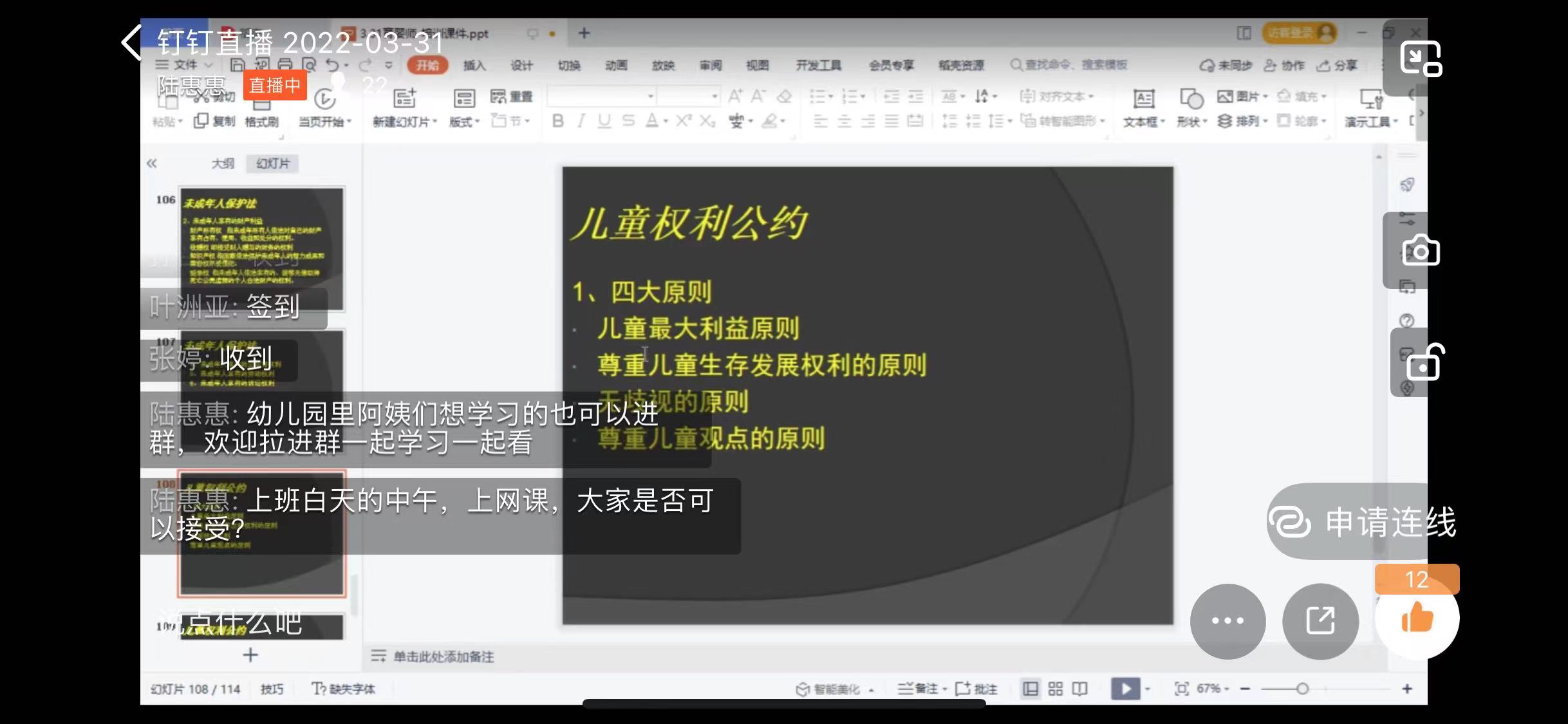Switch to slide sorter grid view
Screen dimensions: 1568x724
tap(1055, 689)
